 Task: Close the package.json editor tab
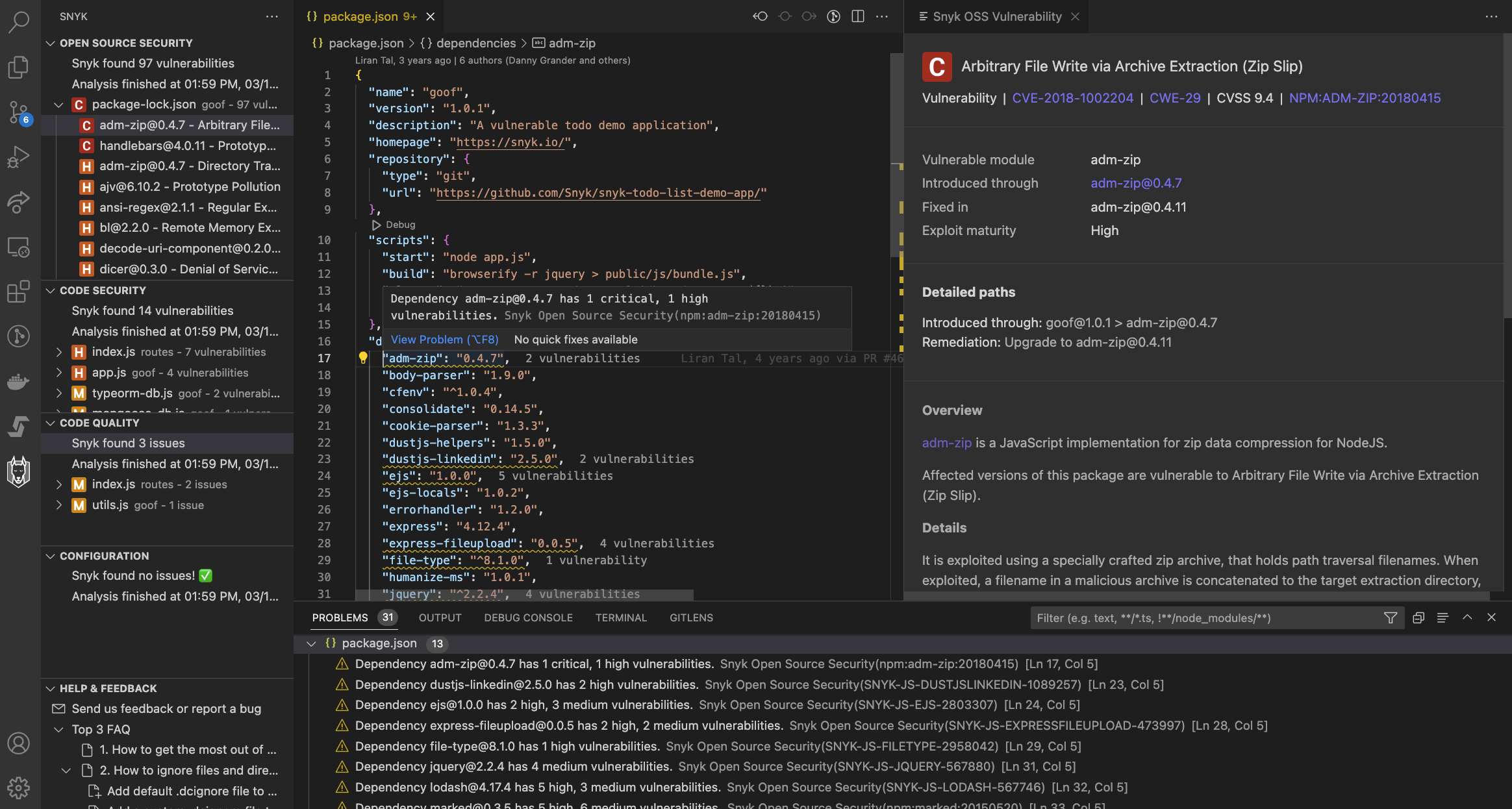coord(431,16)
